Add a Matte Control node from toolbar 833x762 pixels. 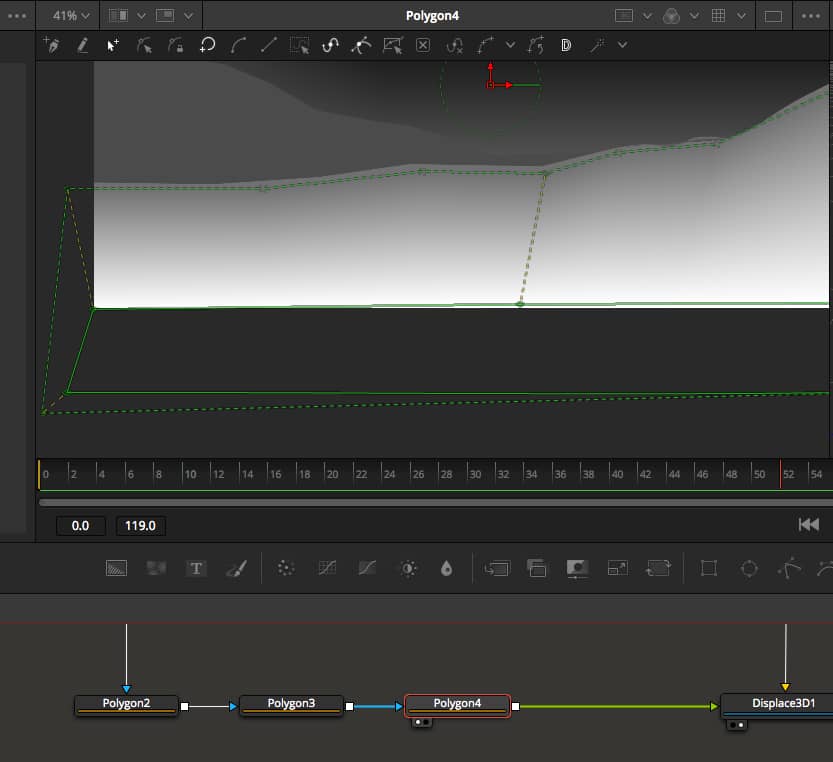[577, 569]
